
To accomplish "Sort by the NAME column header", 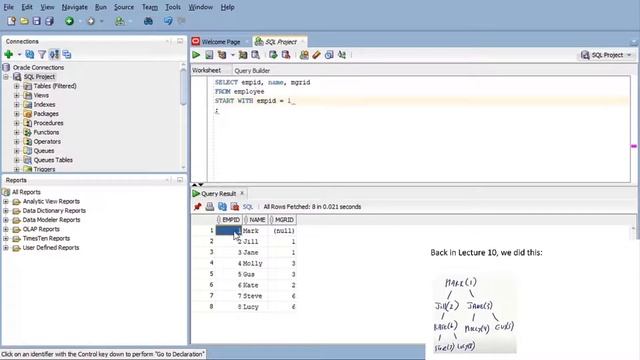I will click(x=255, y=220).
